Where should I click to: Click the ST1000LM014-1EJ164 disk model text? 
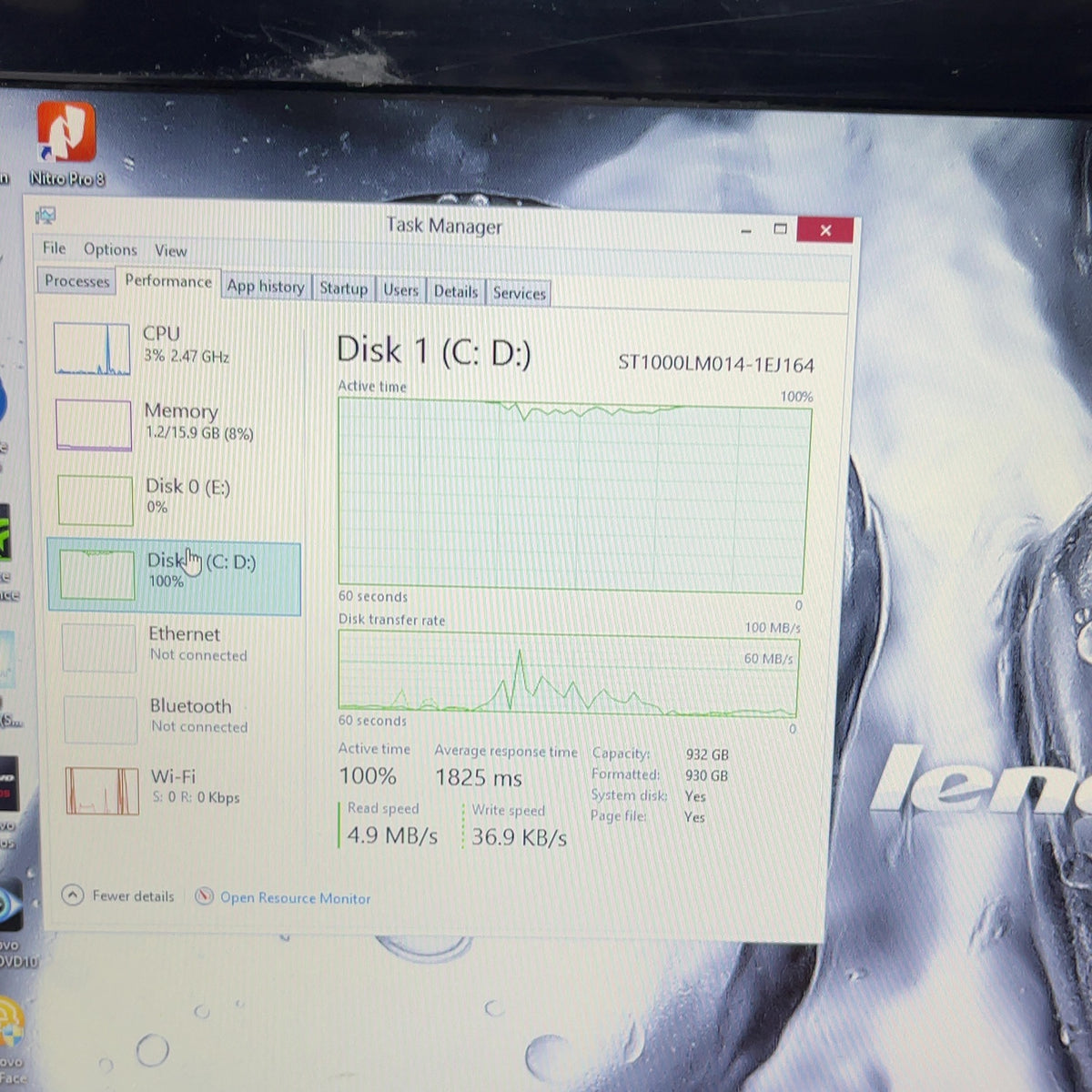coord(716,365)
